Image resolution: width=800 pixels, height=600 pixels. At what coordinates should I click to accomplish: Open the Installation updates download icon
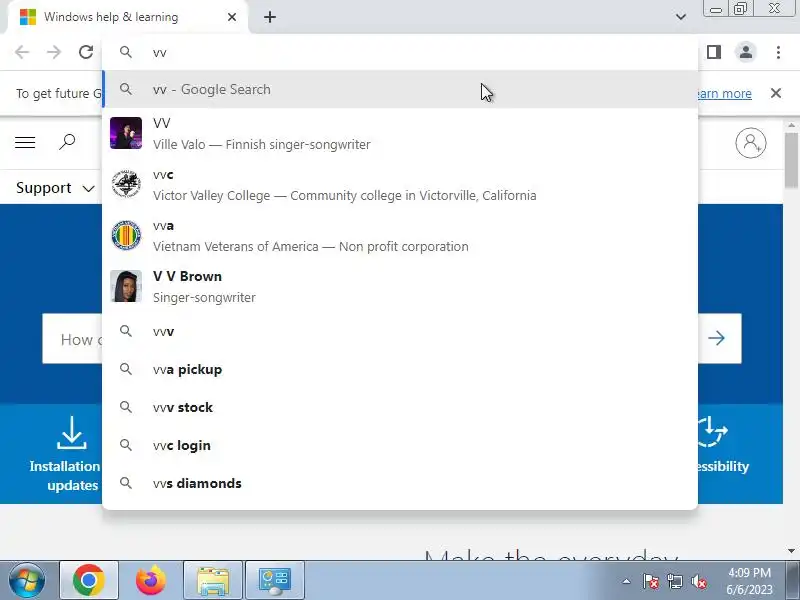[x=71, y=433]
